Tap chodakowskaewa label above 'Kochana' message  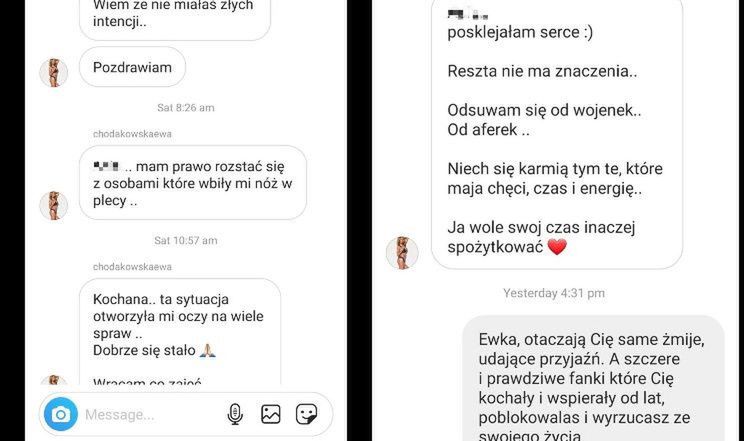pyautogui.click(x=132, y=267)
